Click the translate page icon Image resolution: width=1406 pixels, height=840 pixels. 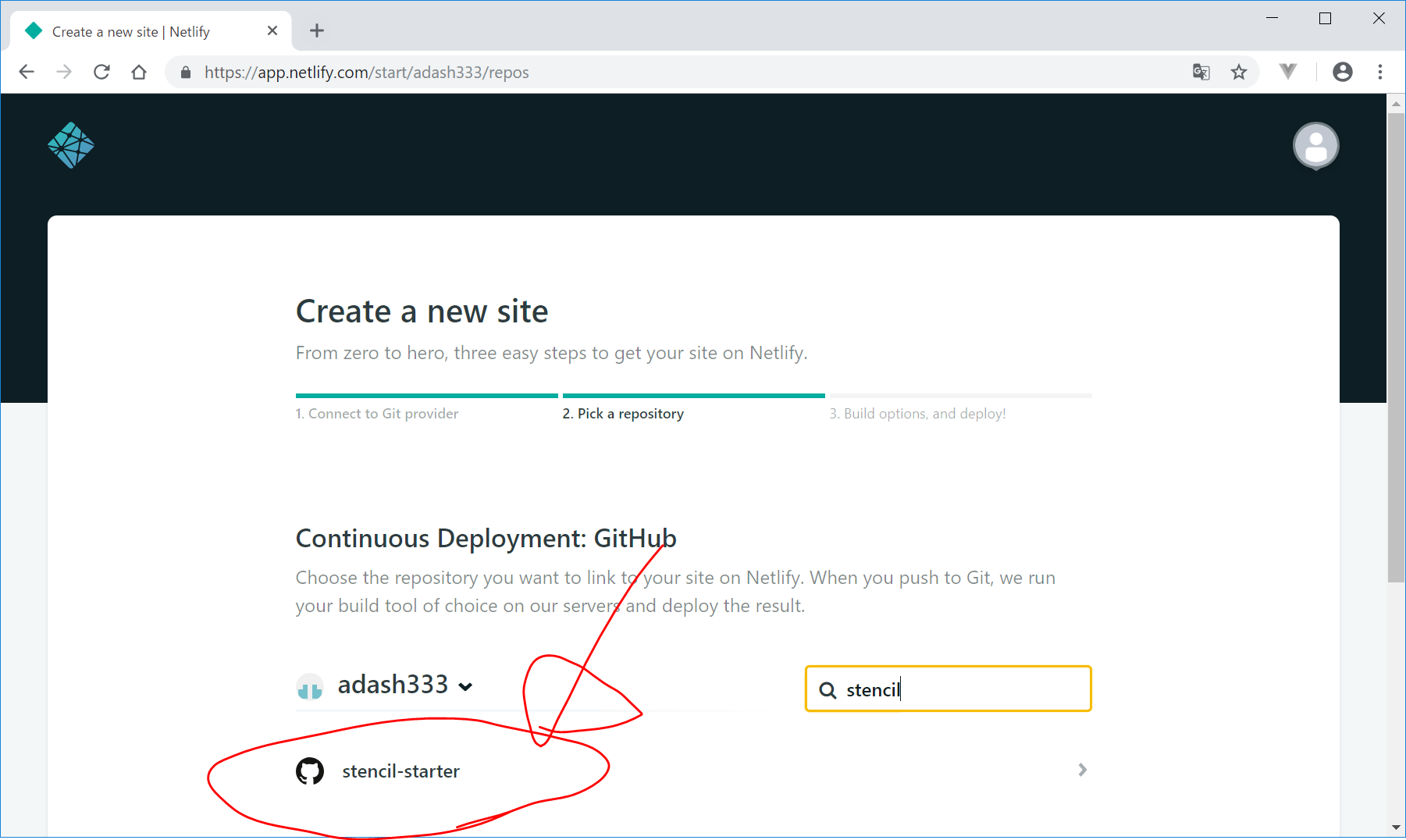click(1201, 72)
